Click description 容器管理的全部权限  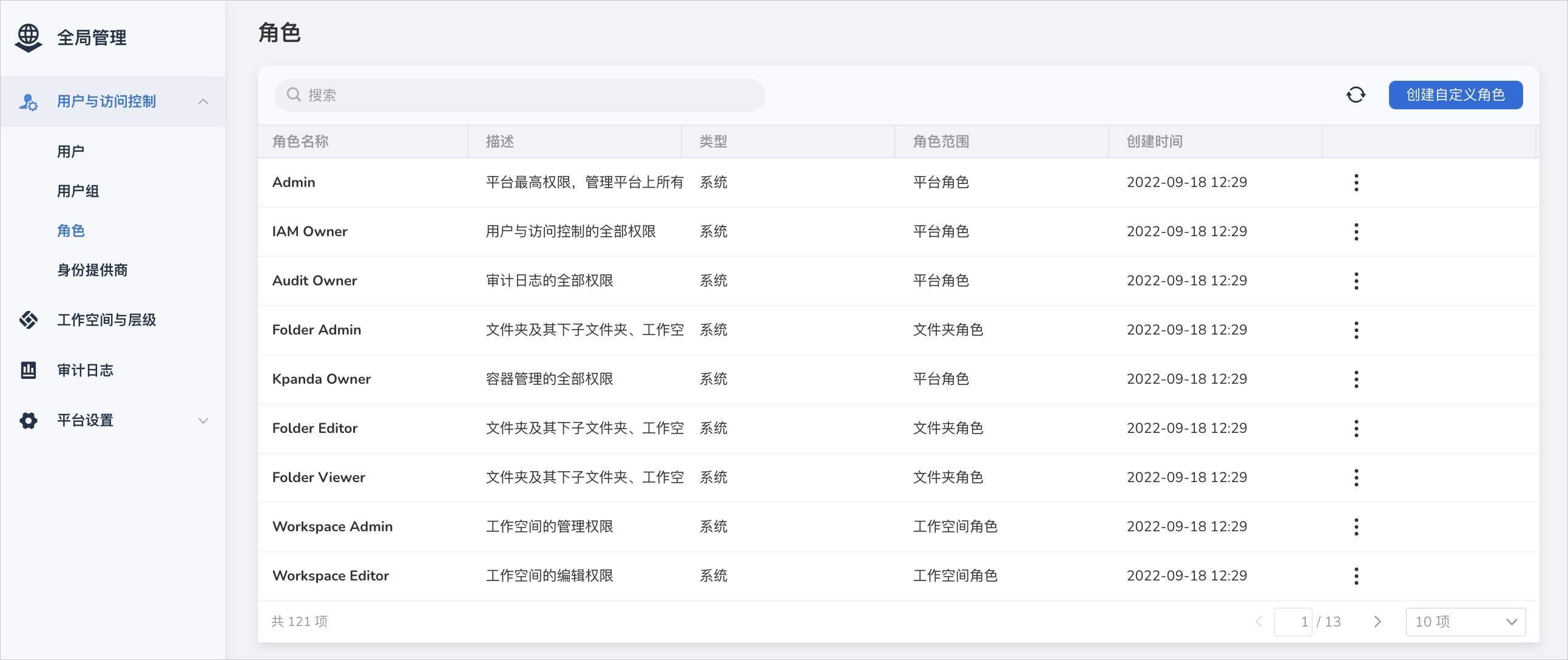550,379
